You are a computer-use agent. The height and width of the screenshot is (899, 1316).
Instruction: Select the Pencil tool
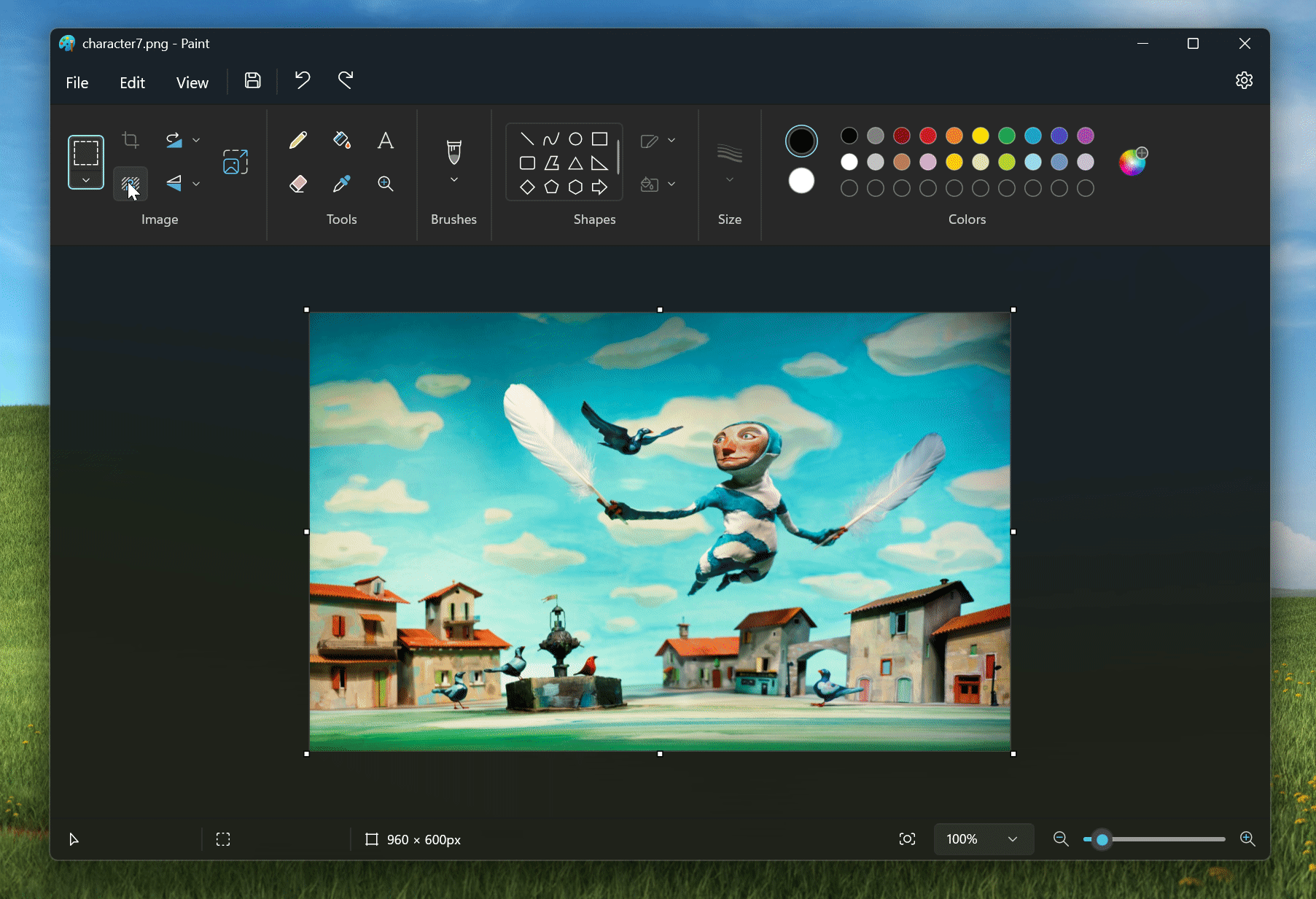coord(297,140)
